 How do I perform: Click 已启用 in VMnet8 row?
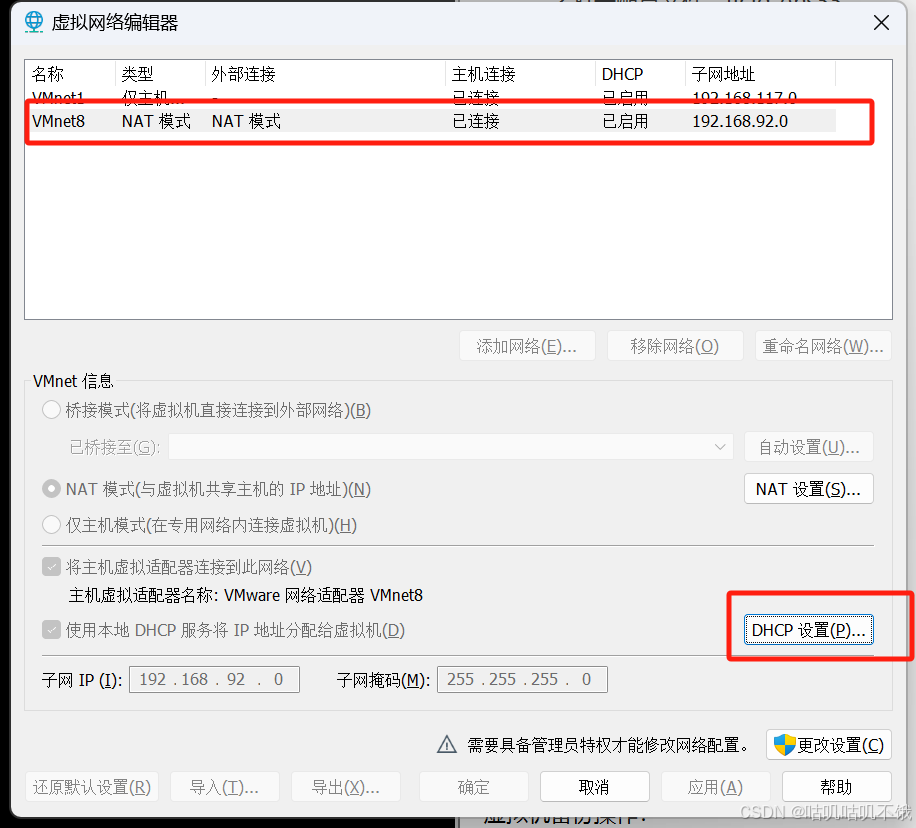[x=625, y=121]
